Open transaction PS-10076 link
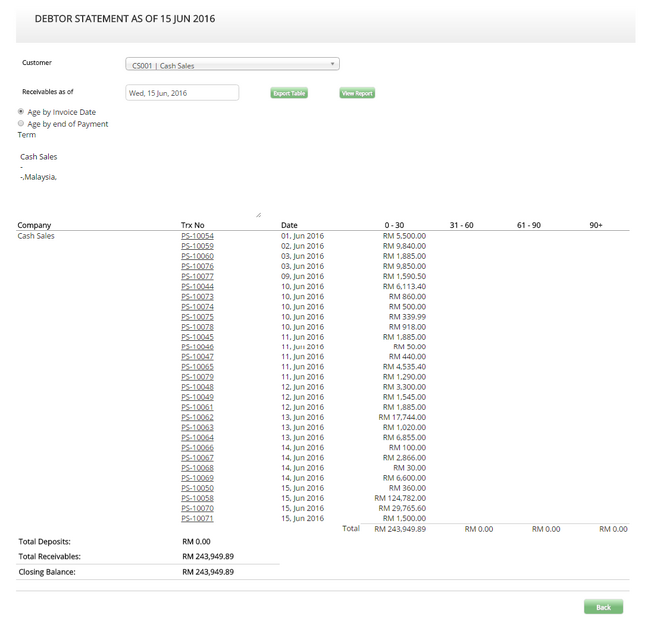The width and height of the screenshot is (648, 621). [197, 266]
